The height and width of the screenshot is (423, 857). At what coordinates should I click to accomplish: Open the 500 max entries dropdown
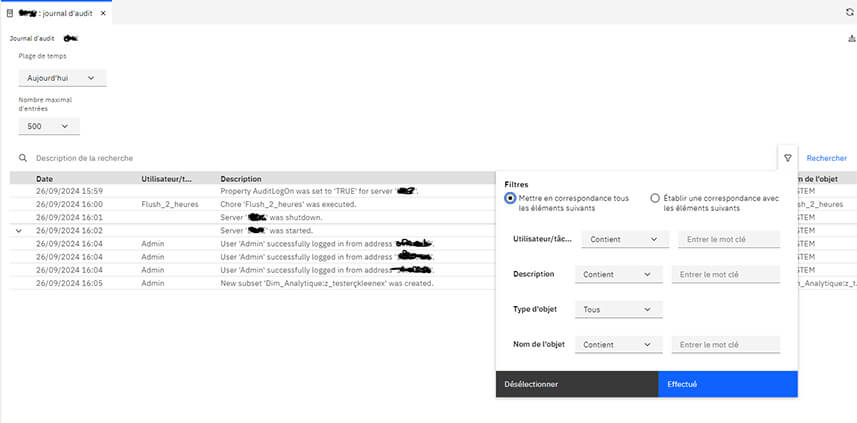click(x=49, y=126)
